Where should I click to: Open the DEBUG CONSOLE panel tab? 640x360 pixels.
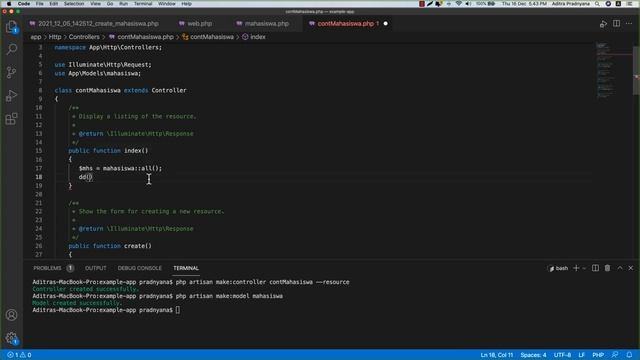click(x=140, y=268)
